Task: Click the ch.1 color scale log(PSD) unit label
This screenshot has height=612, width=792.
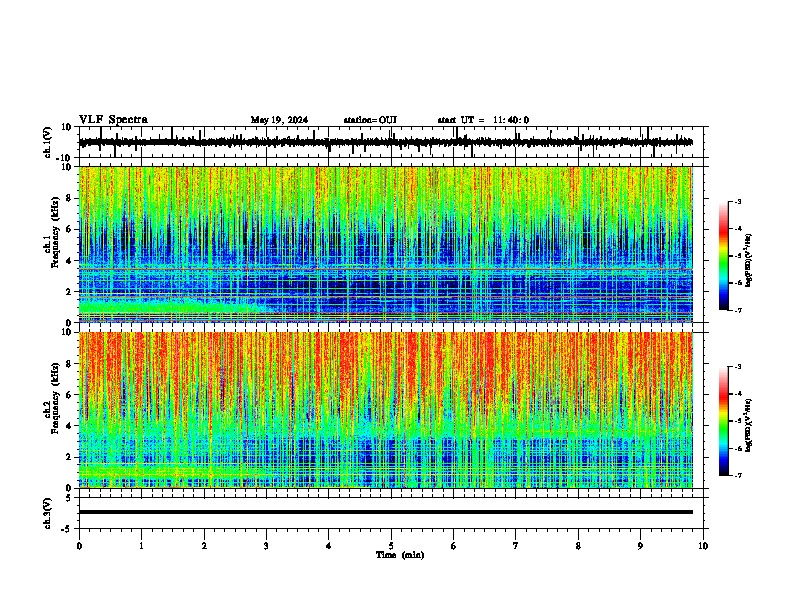Action: (x=748, y=260)
